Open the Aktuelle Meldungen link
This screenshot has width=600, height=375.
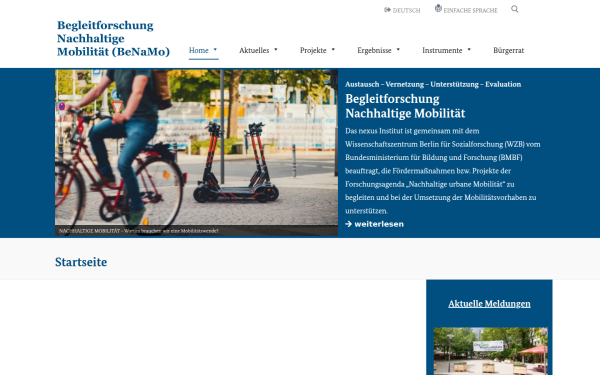pyautogui.click(x=489, y=303)
